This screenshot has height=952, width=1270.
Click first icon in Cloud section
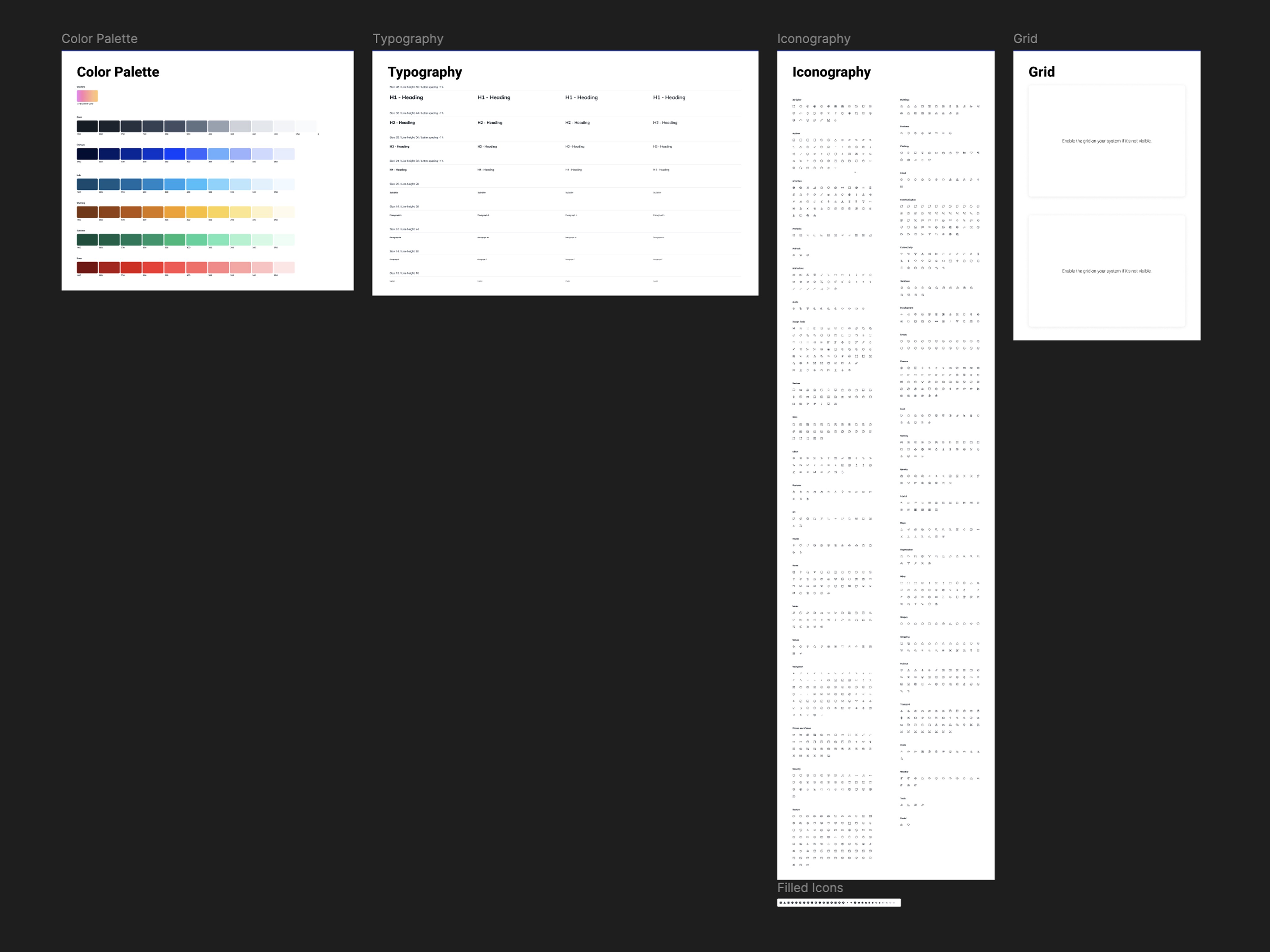click(901, 180)
